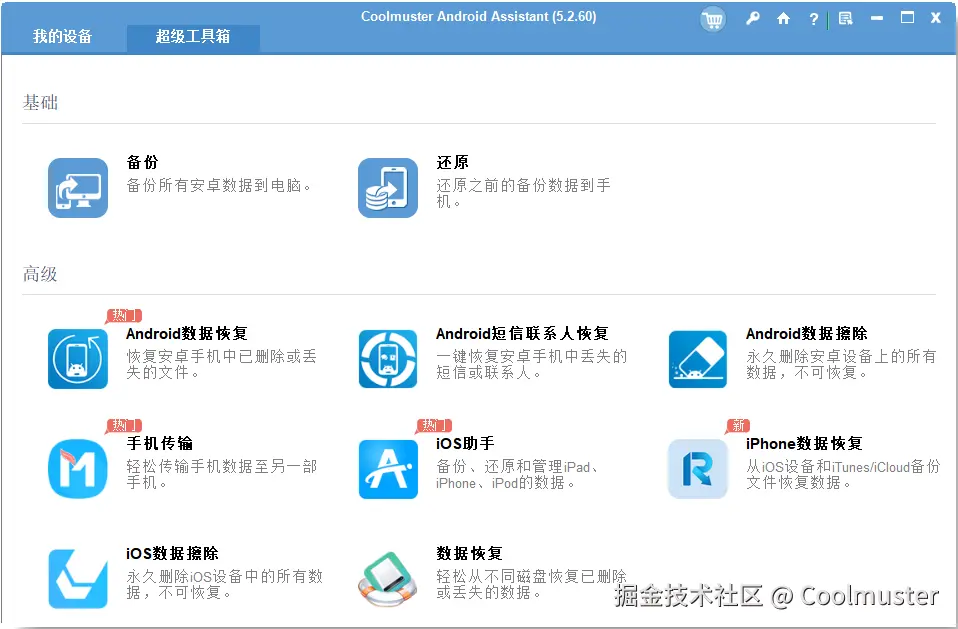Click 热门 badge on Android数据恢复
Viewport: 958px width, 629px height.
(124, 315)
